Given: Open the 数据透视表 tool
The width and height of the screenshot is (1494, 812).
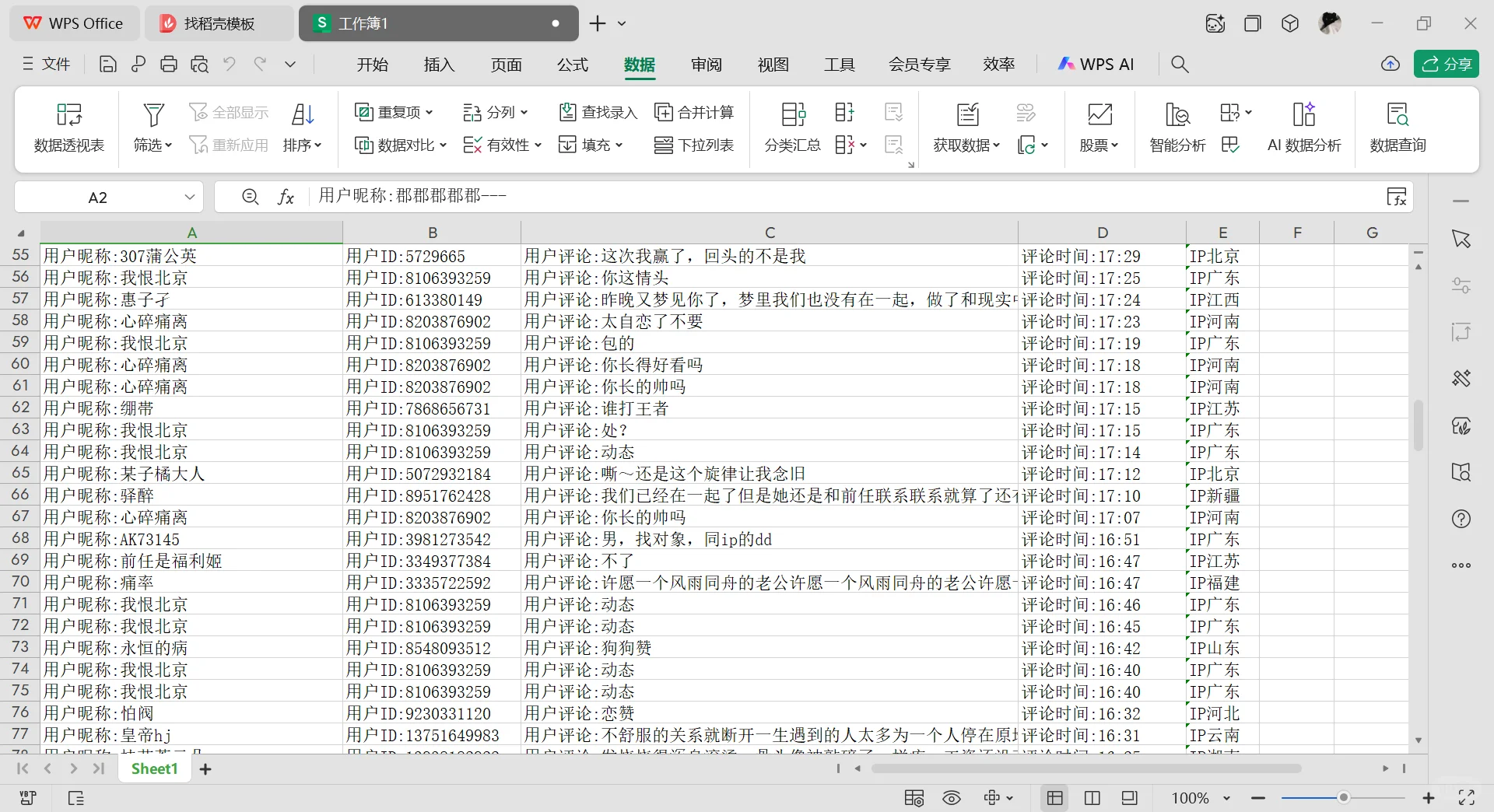Looking at the screenshot, I should tap(68, 128).
